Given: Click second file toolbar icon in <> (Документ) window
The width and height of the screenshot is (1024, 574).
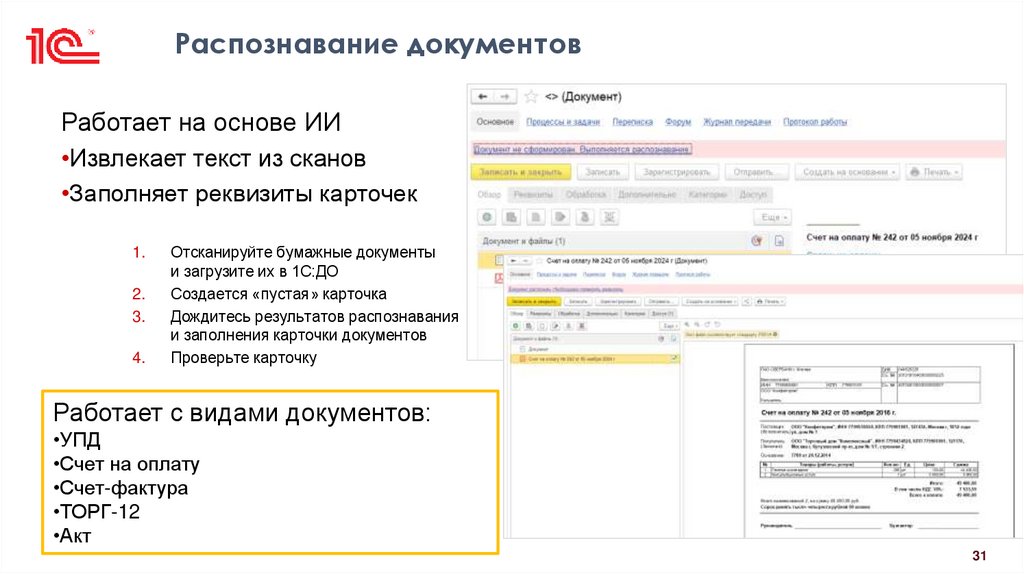Looking at the screenshot, I should (x=511, y=217).
